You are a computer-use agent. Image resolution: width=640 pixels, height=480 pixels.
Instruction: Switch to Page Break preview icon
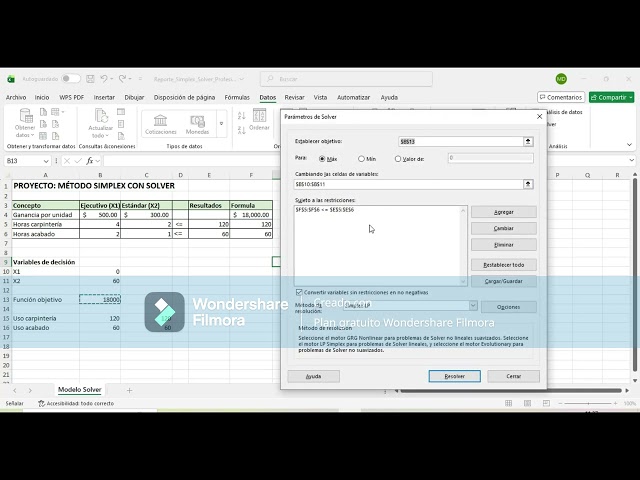tap(546, 403)
